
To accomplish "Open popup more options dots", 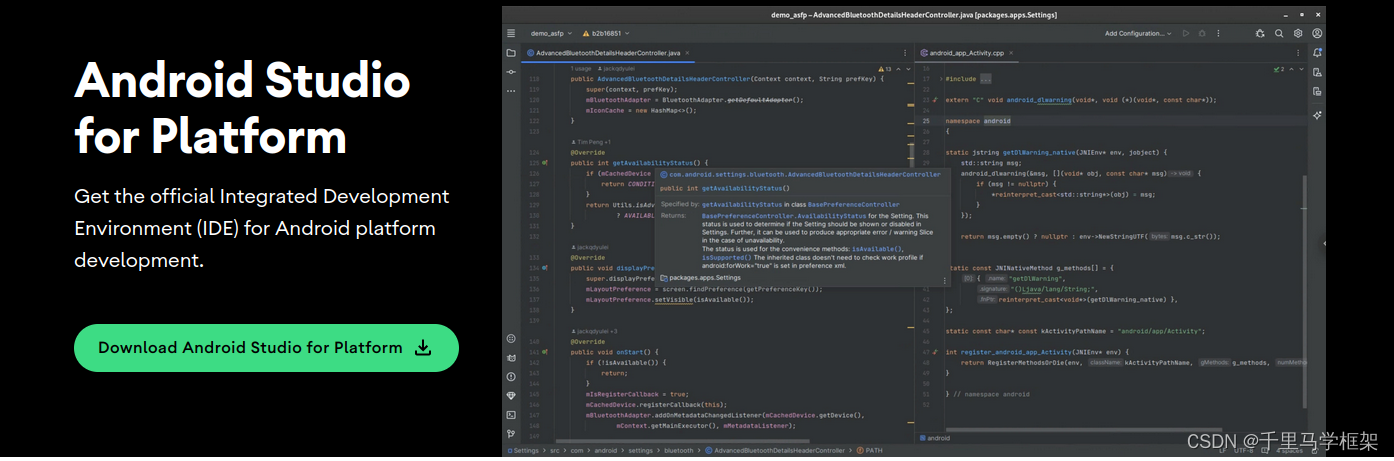I will [x=945, y=281].
